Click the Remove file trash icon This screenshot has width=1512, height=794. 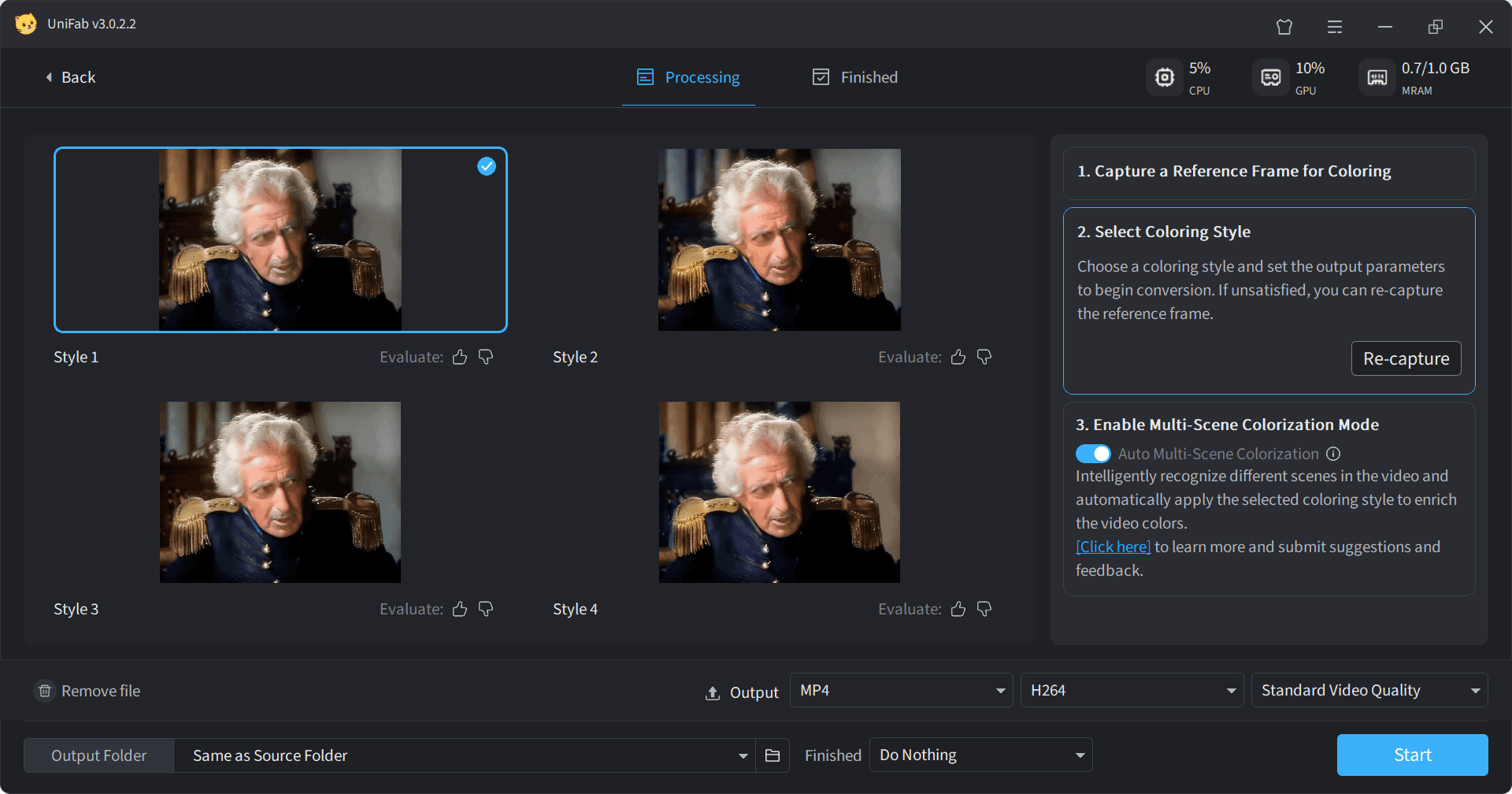point(45,691)
